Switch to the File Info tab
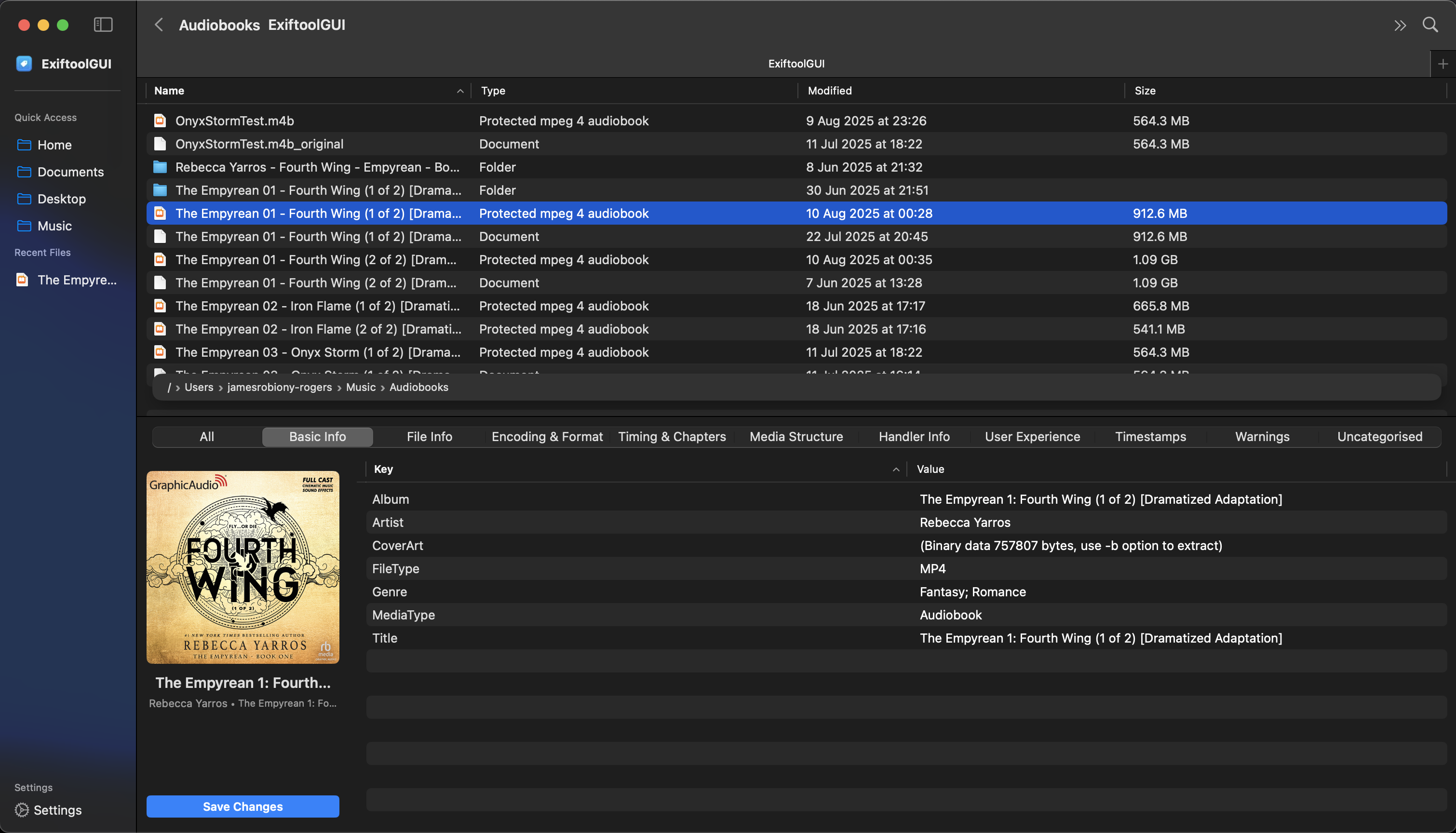 click(429, 437)
